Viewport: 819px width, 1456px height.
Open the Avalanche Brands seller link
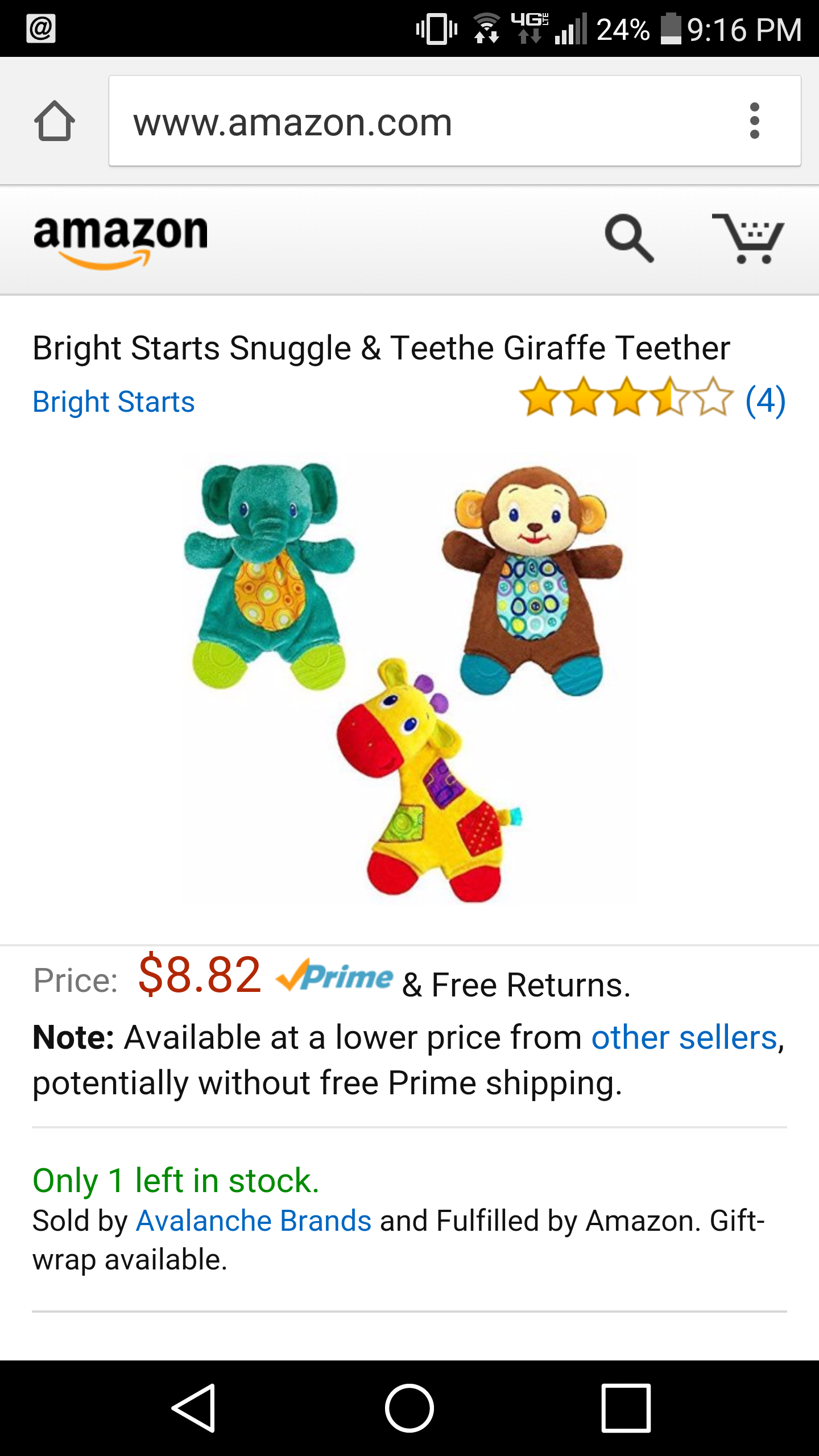(254, 1221)
